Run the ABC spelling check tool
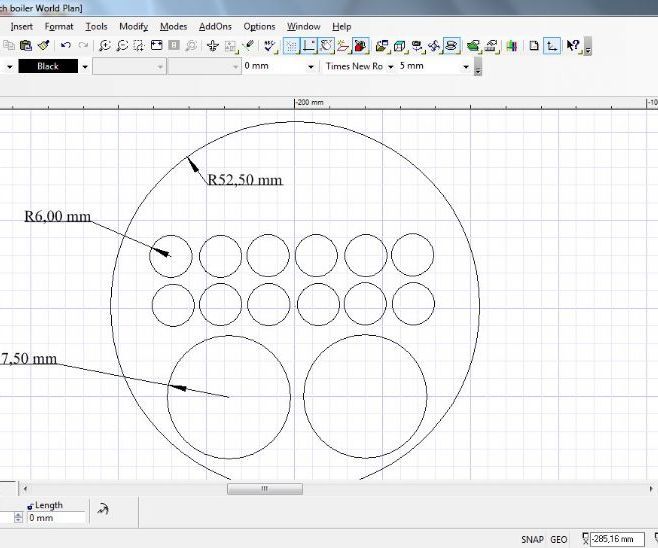The height and width of the screenshot is (548, 658). tap(271, 46)
